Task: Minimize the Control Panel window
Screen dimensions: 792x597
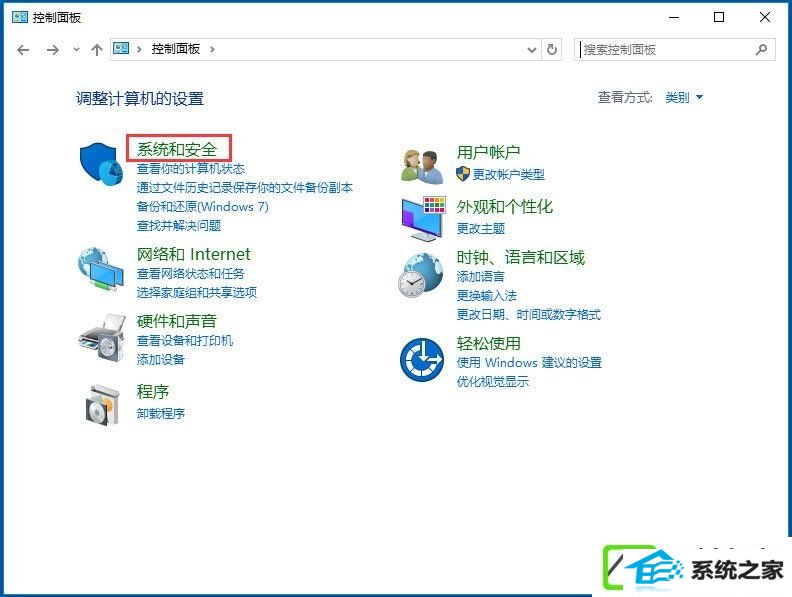Action: [x=674, y=17]
